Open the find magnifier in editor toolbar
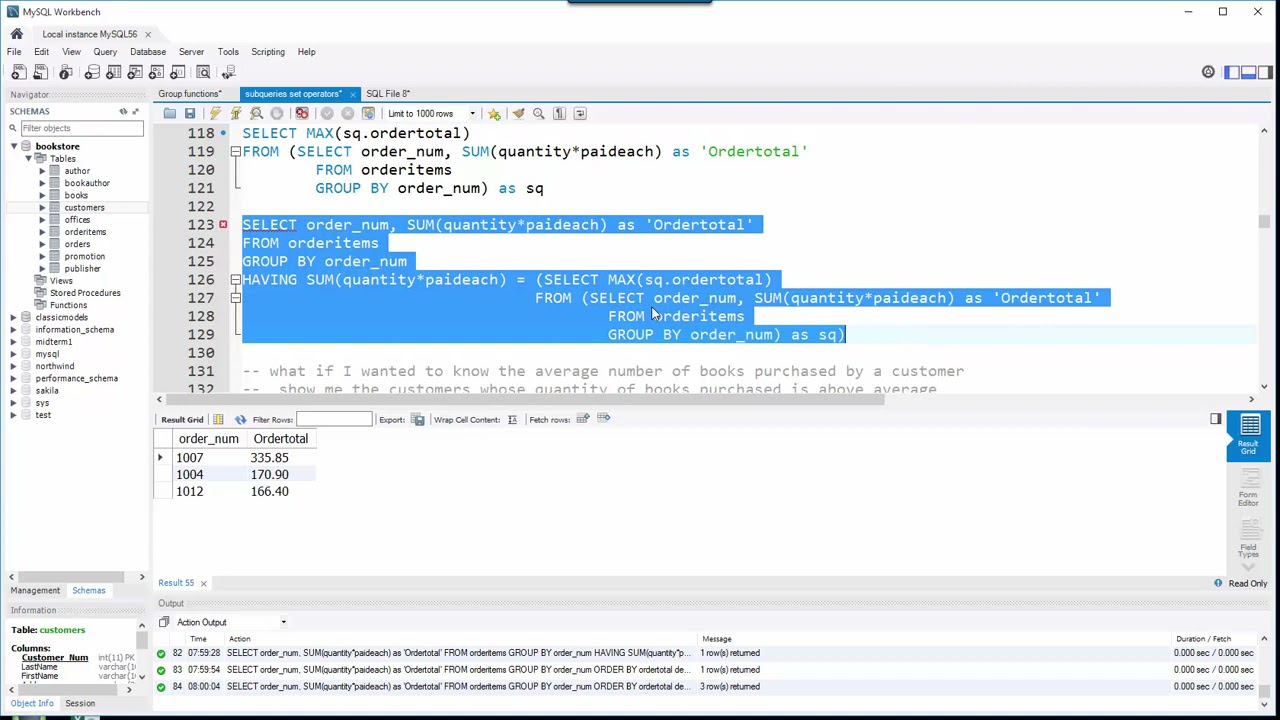The height and width of the screenshot is (720, 1280). 538,113
